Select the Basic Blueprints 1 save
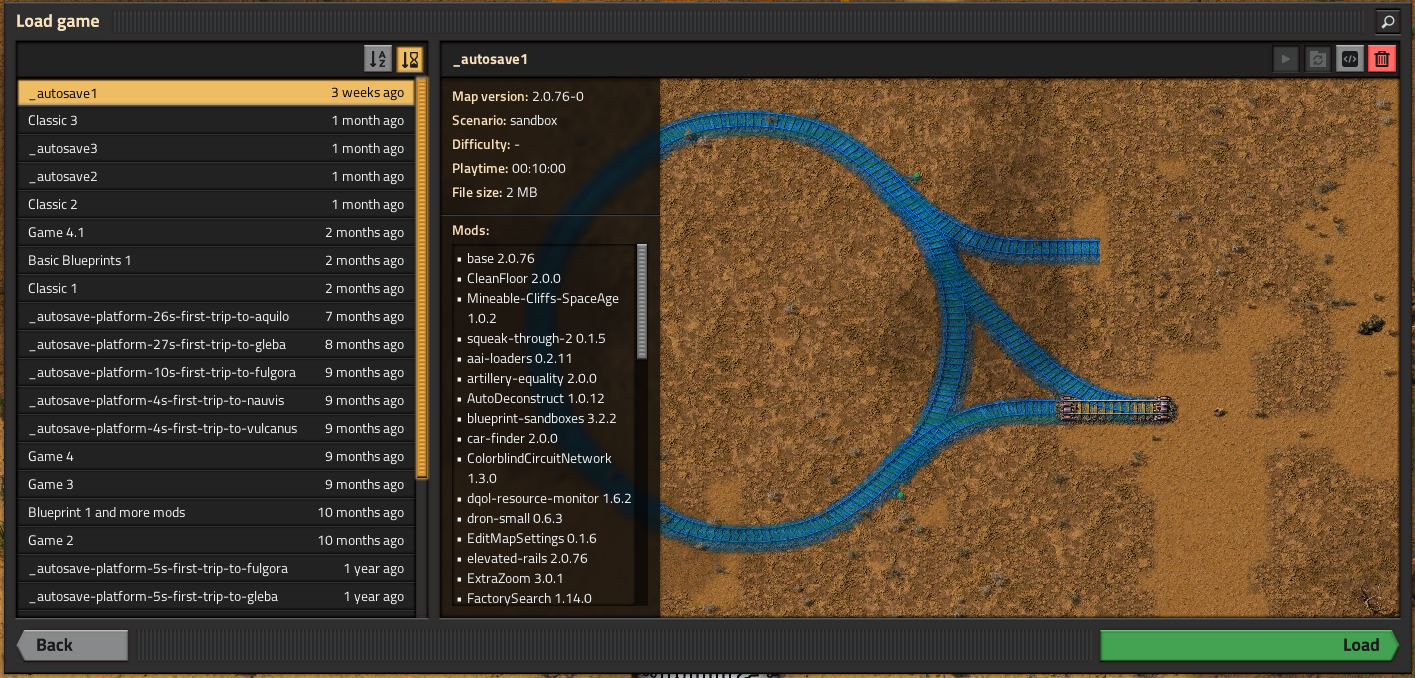The image size is (1415, 678). pos(216,261)
